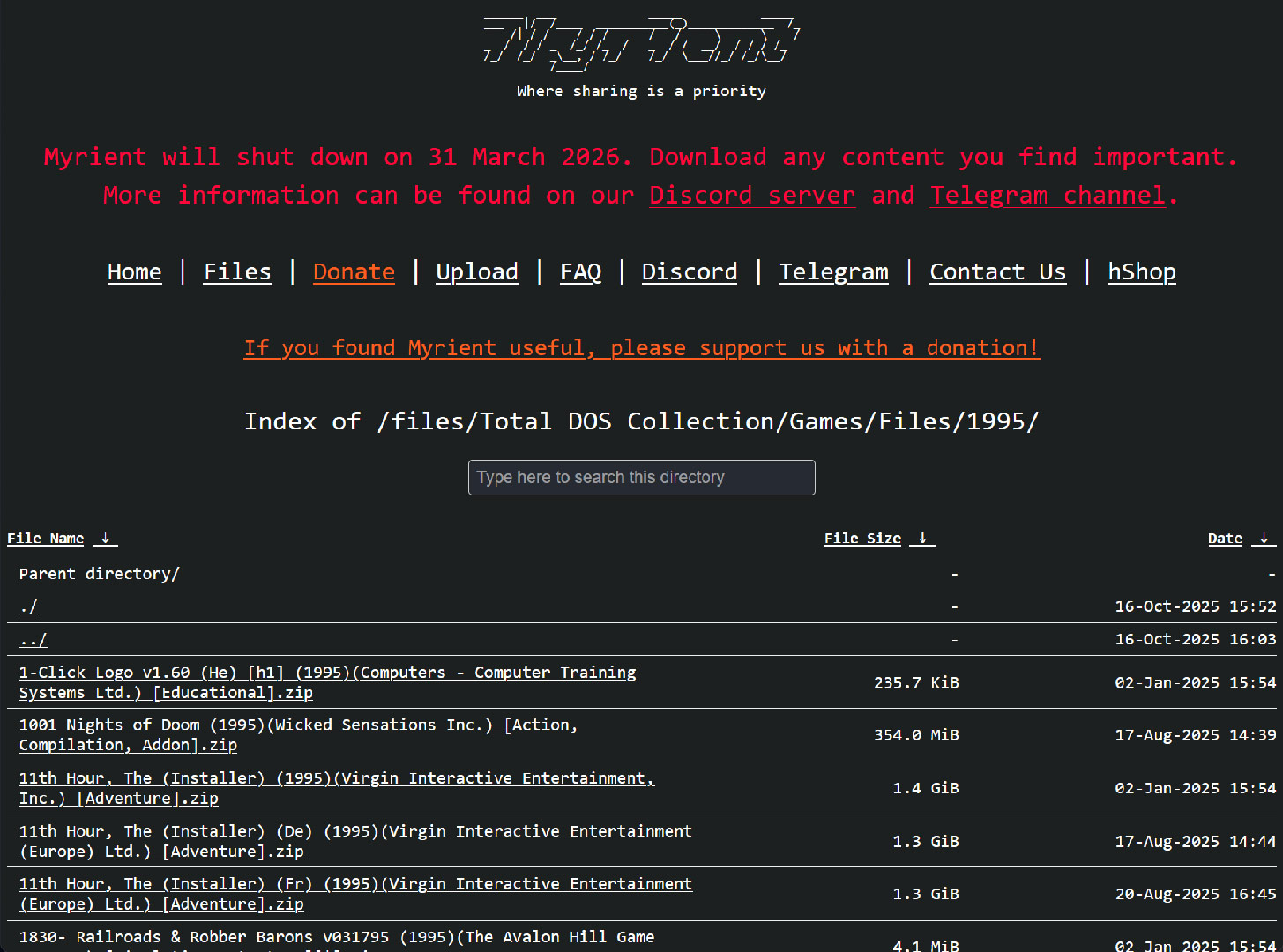Click the 1-Click Logo row date '02-Jan-2025 15:54'
Screen dimensions: 1283x952
1196,682
